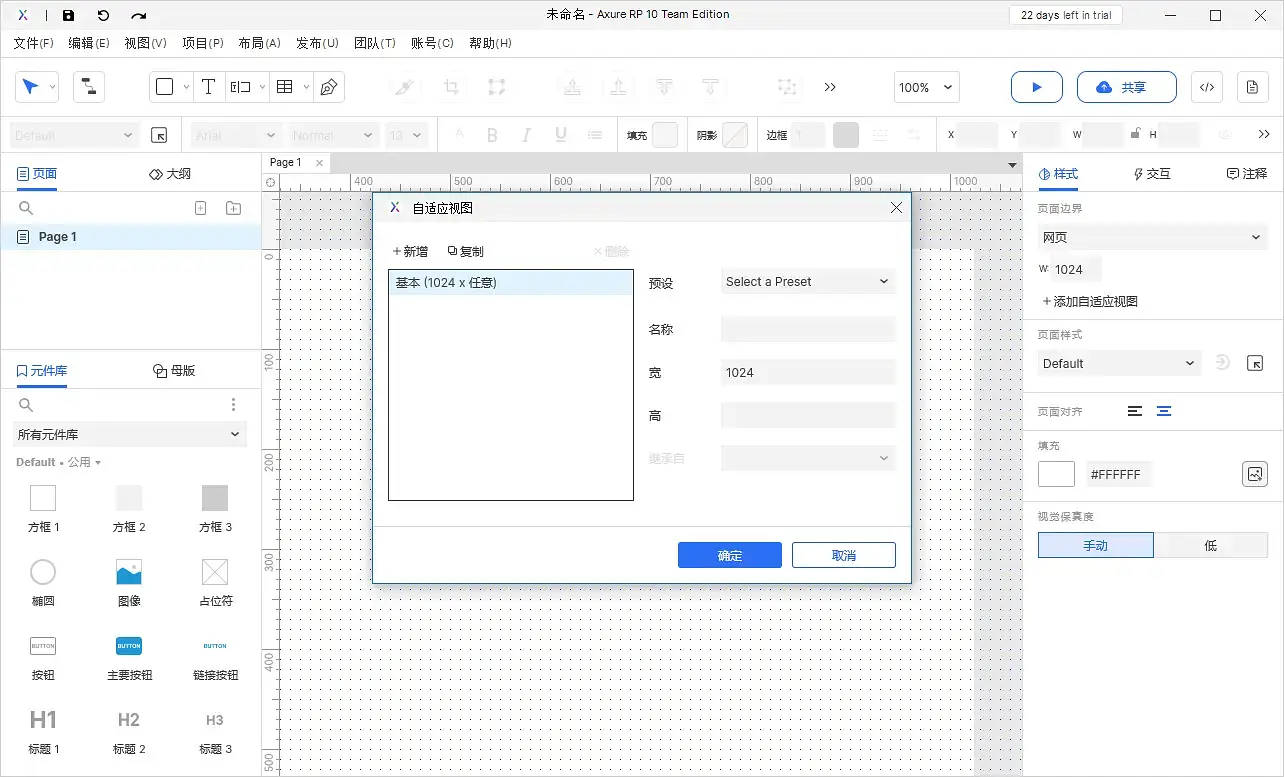
Task: Click the image fill picker icon under 填充
Action: pos(1255,474)
